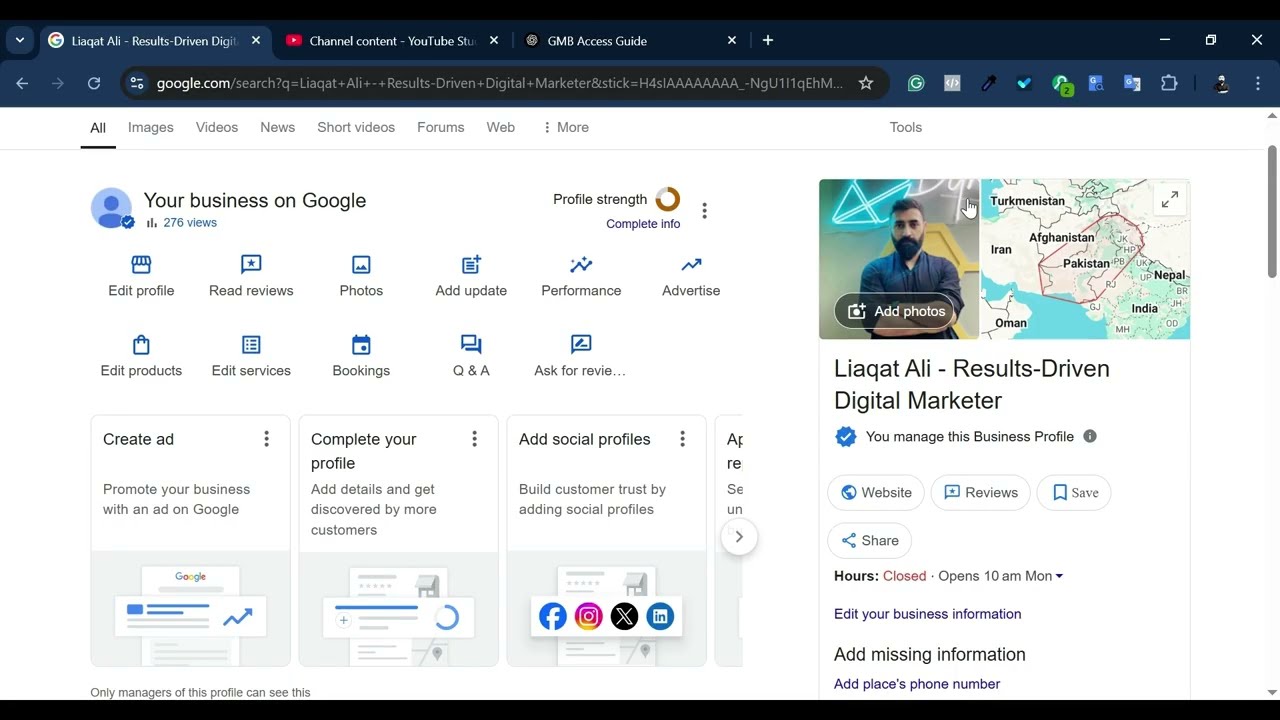Switch to Forums results
The image size is (1280, 720).
(441, 127)
